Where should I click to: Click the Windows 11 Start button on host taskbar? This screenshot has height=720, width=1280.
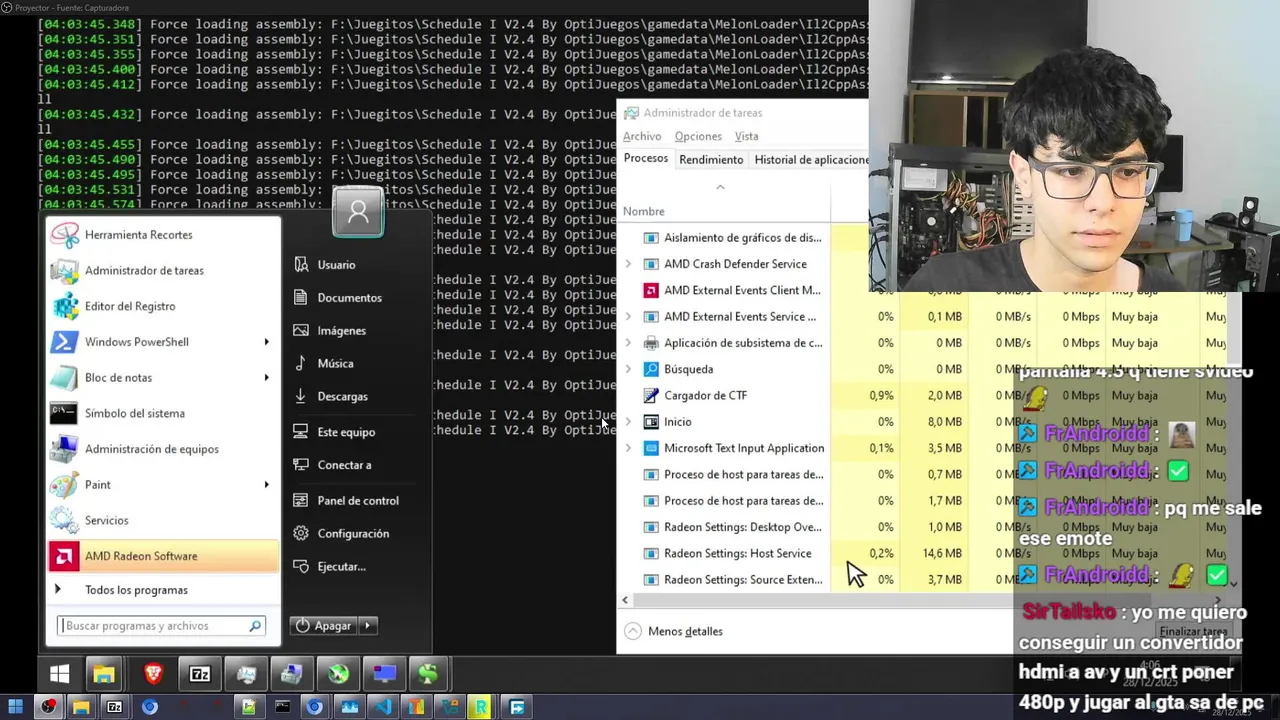(15, 707)
